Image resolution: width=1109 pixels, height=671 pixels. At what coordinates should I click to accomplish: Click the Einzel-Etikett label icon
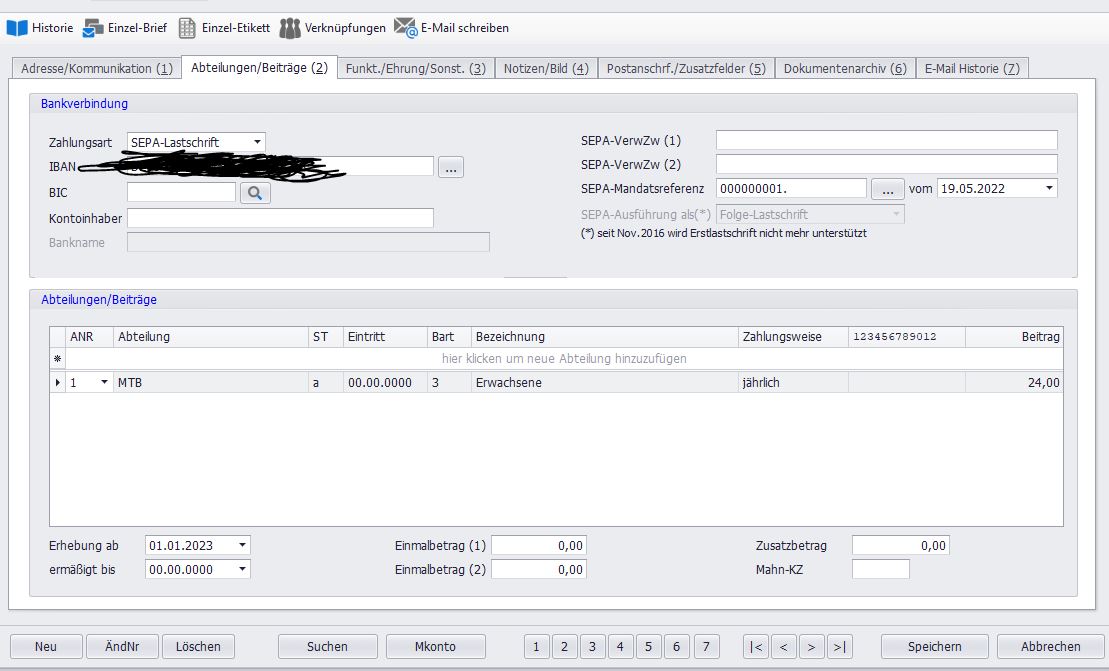pyautogui.click(x=187, y=28)
